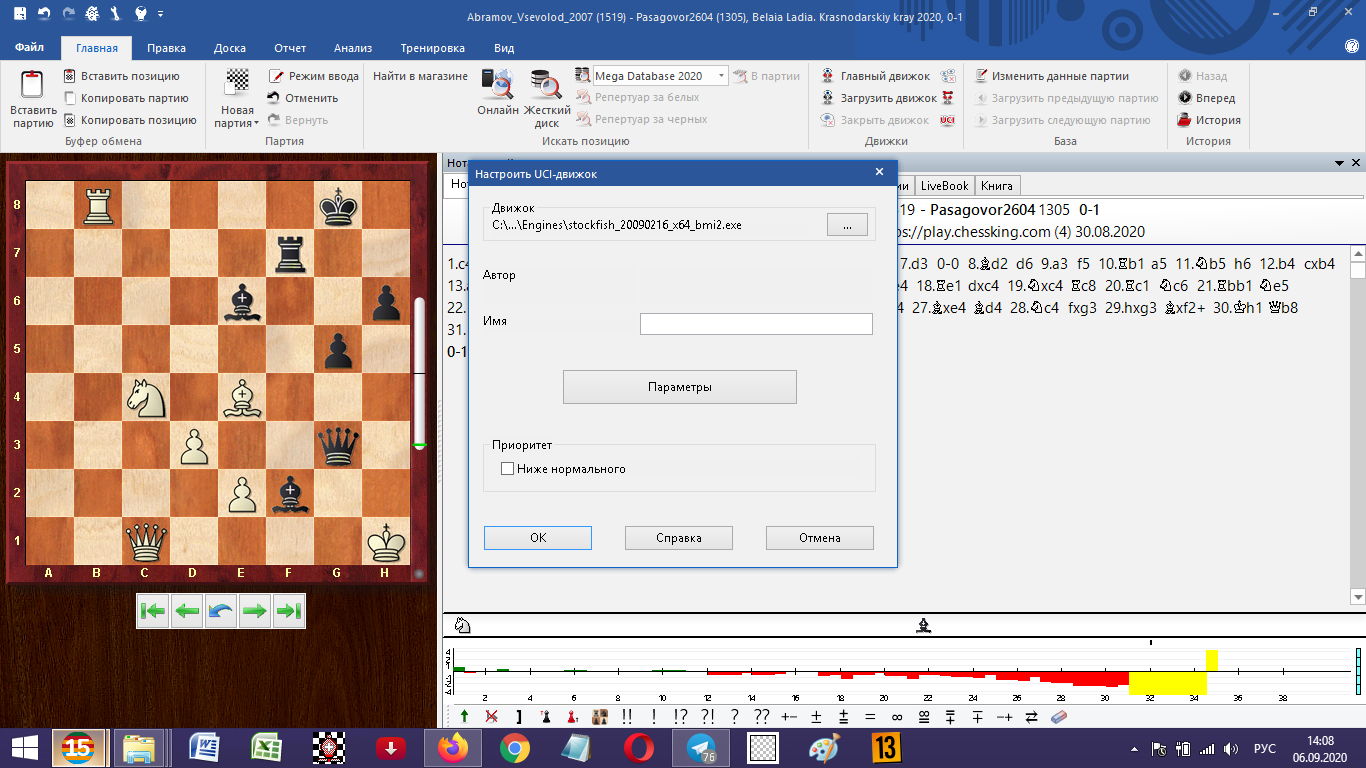Click Загрузить движок in ribbon
Screen dimensions: 1366x768
[879, 98]
